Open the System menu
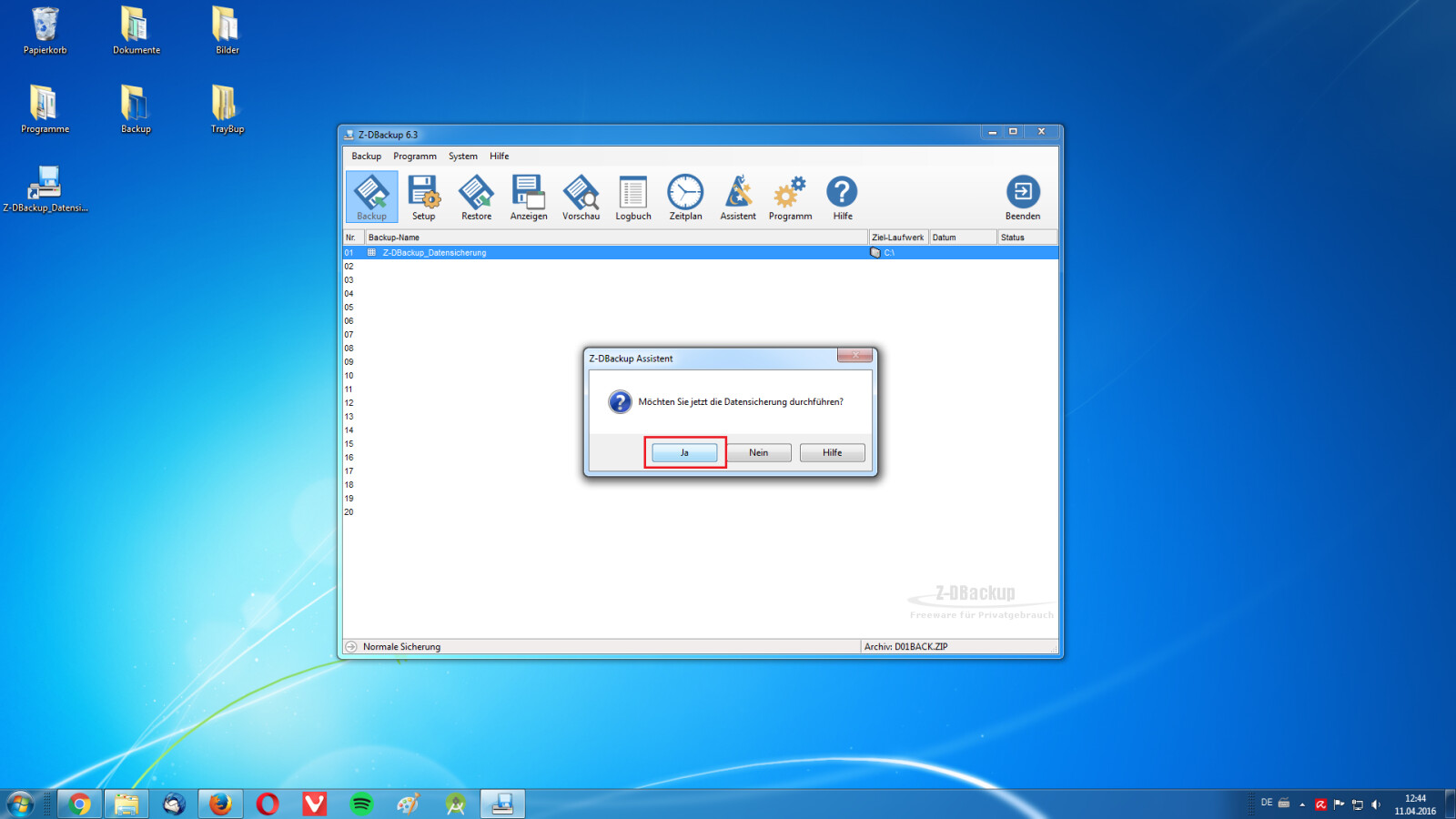Viewport: 1456px width, 819px height. coord(463,157)
